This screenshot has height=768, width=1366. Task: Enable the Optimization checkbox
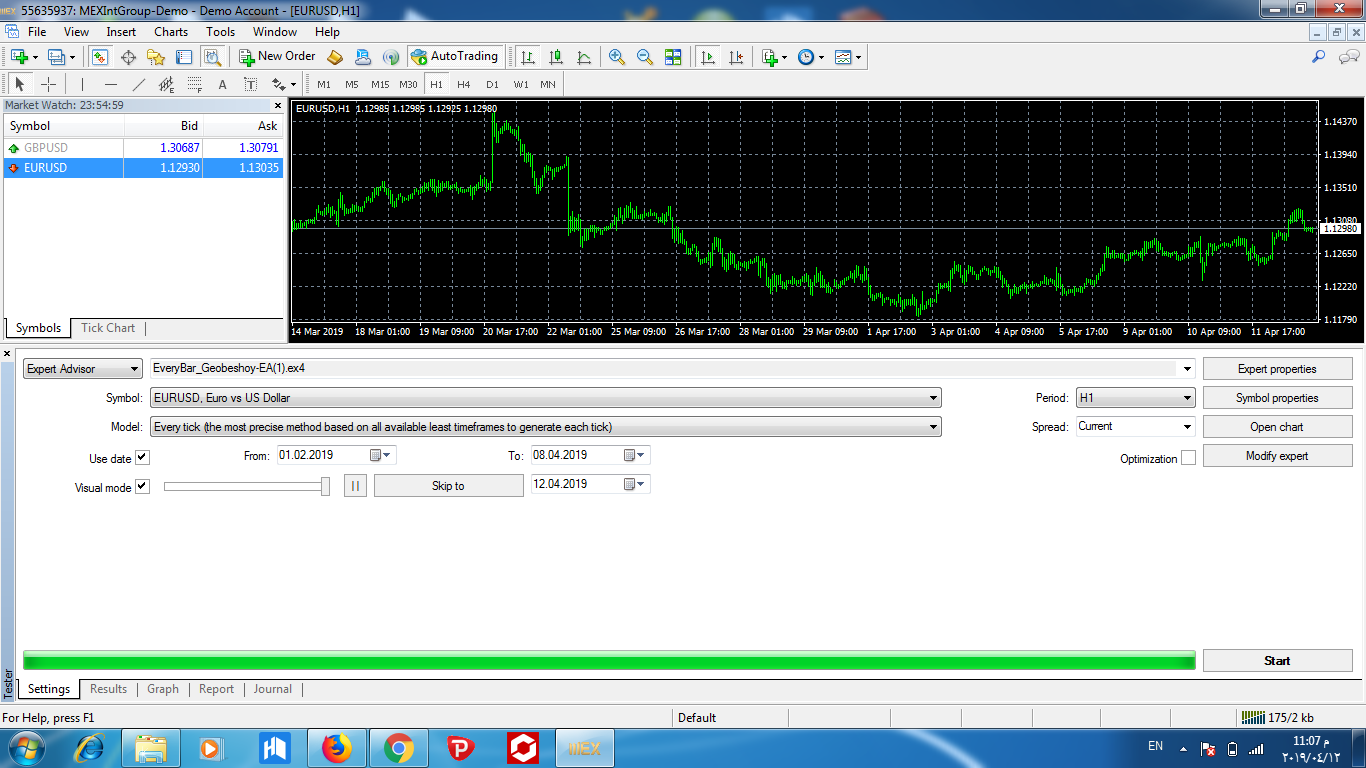click(1188, 458)
